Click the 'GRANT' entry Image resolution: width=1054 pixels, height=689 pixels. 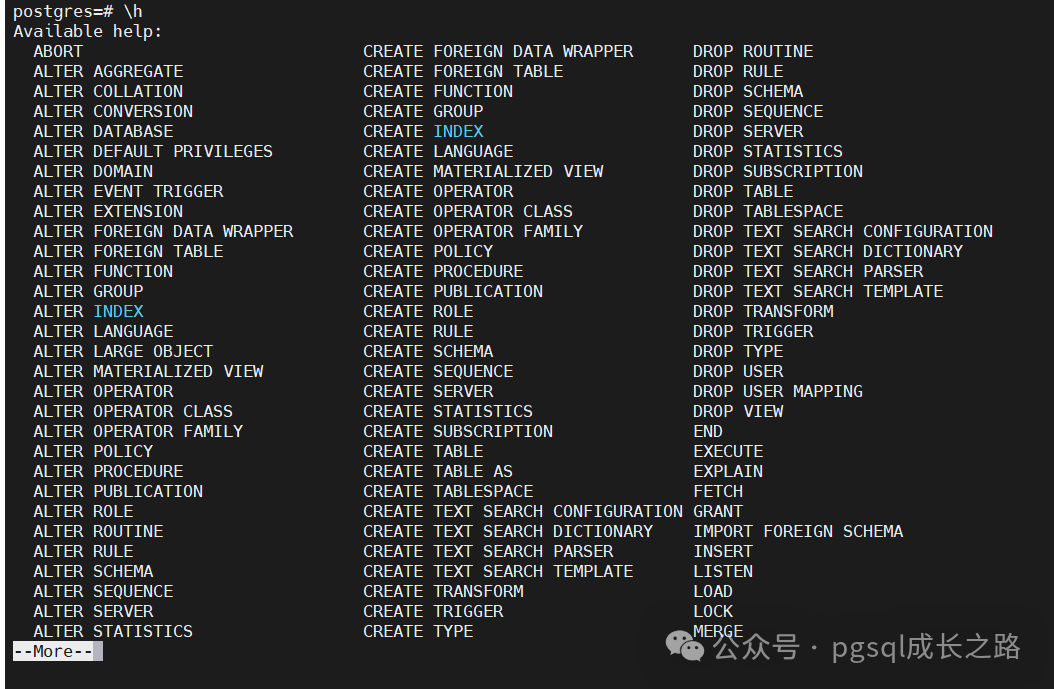coord(719,512)
